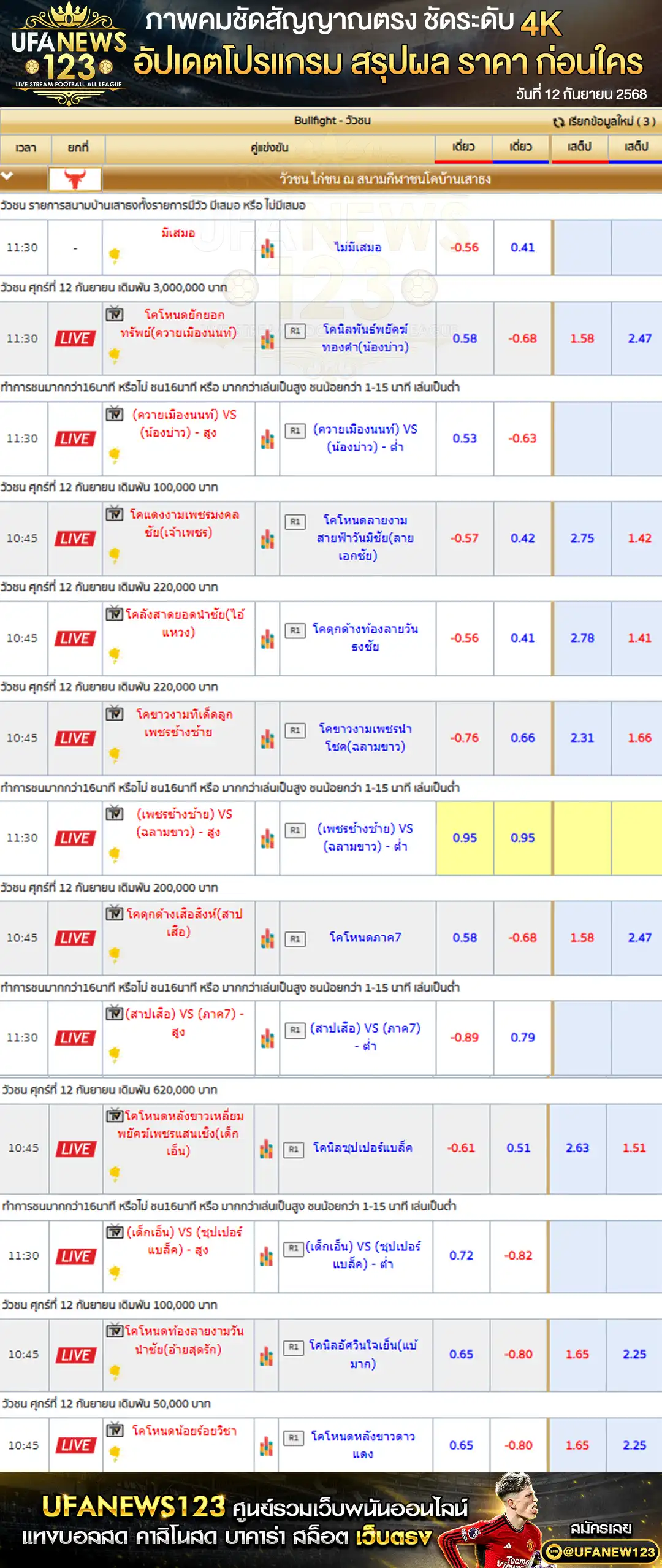Screen dimensions: 662x1568
Task: Toggle yellow favorite pin for โคขาวงามทีเด็ดลูกเพชรช้างซ้าย match
Action: click(x=114, y=754)
